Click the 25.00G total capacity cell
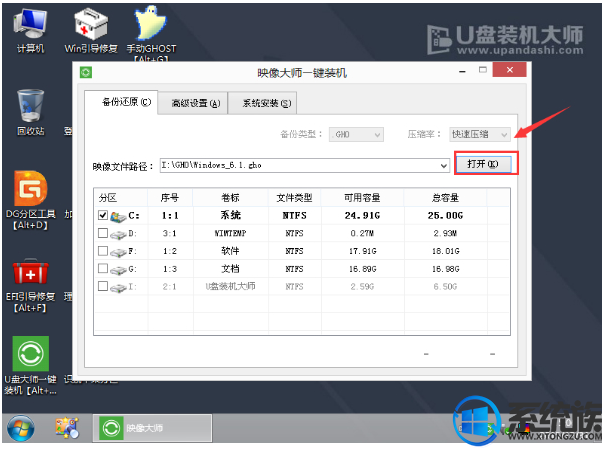This screenshot has height=449, width=602. [x=445, y=215]
